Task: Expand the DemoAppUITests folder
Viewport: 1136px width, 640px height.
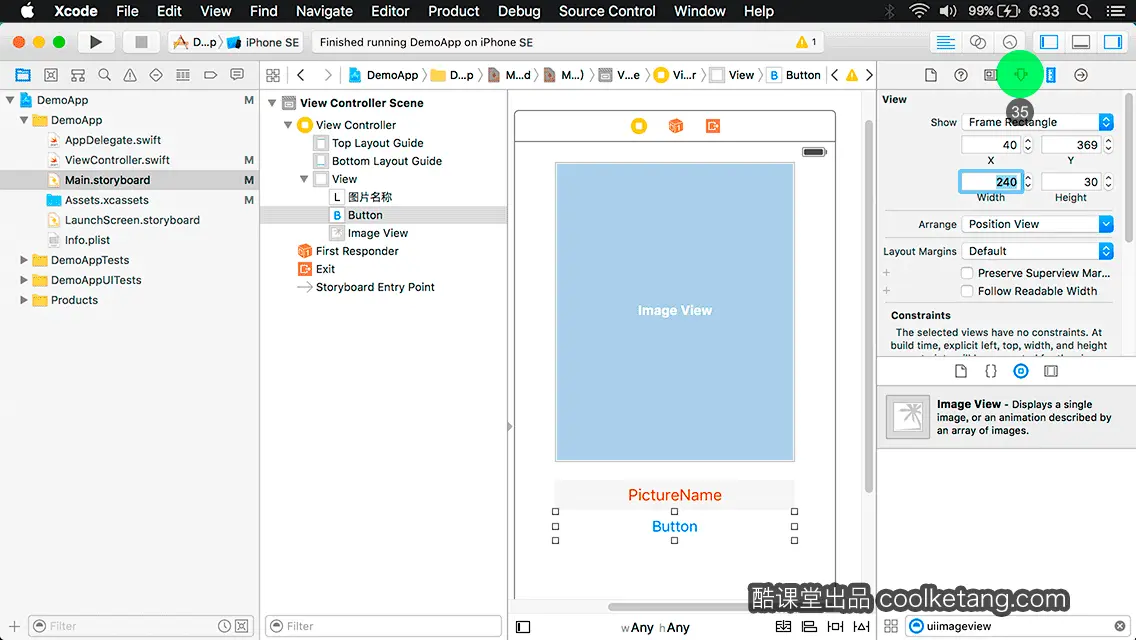Action: (x=24, y=280)
